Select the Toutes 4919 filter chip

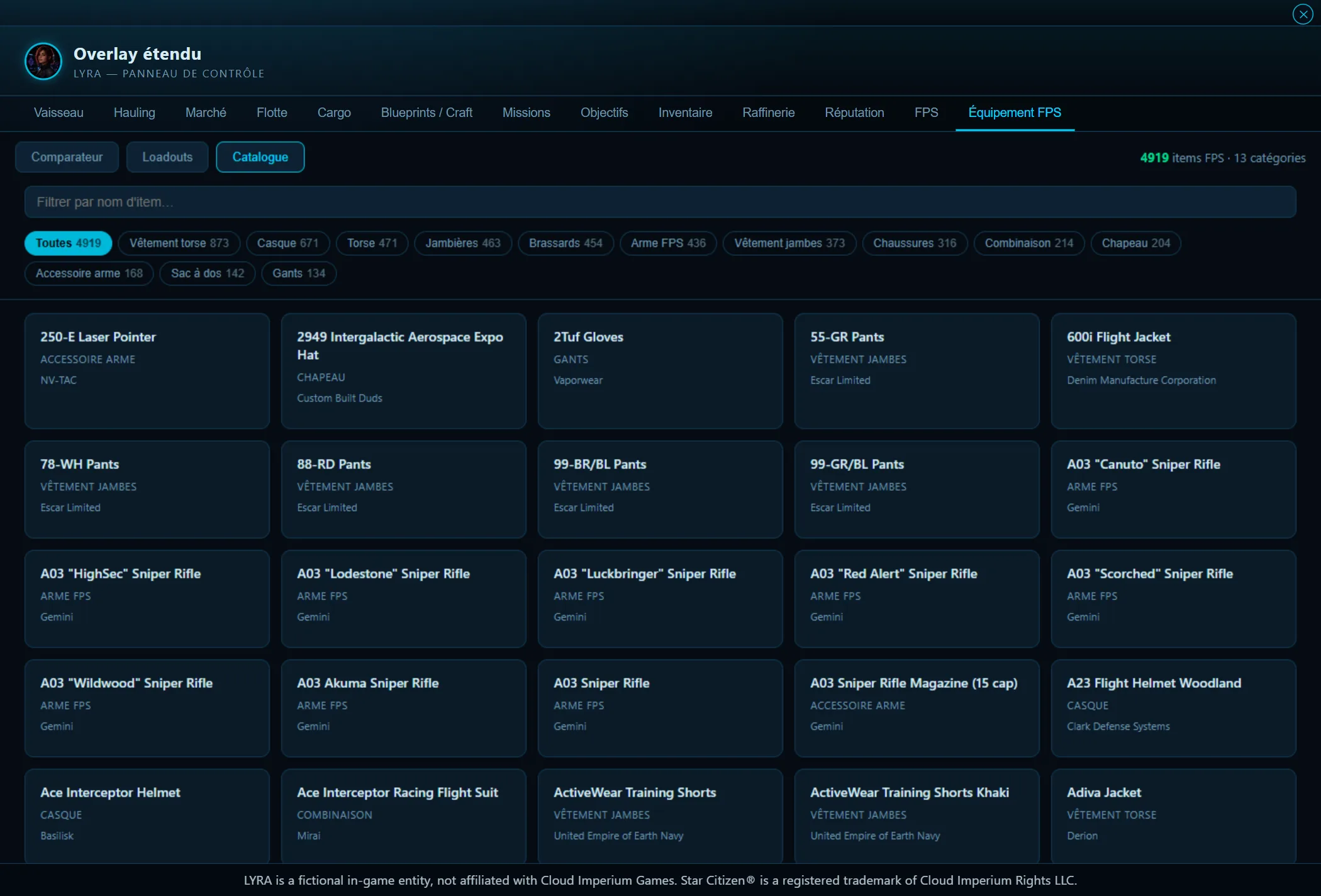69,243
